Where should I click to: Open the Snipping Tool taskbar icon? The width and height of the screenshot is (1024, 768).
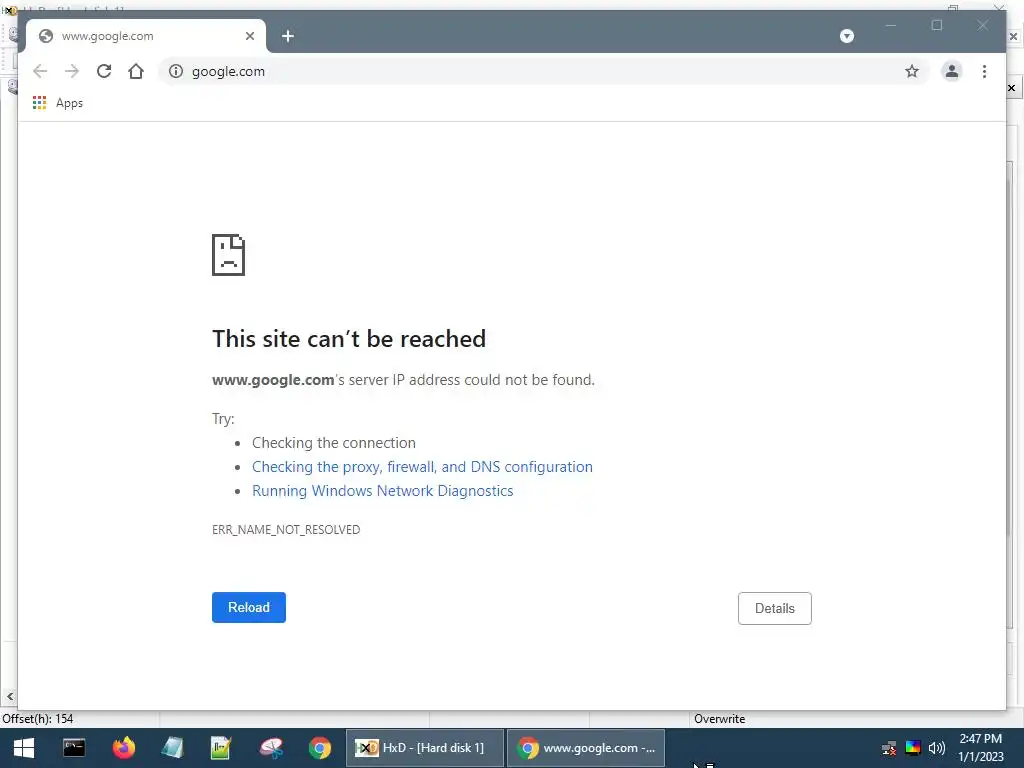[270, 748]
